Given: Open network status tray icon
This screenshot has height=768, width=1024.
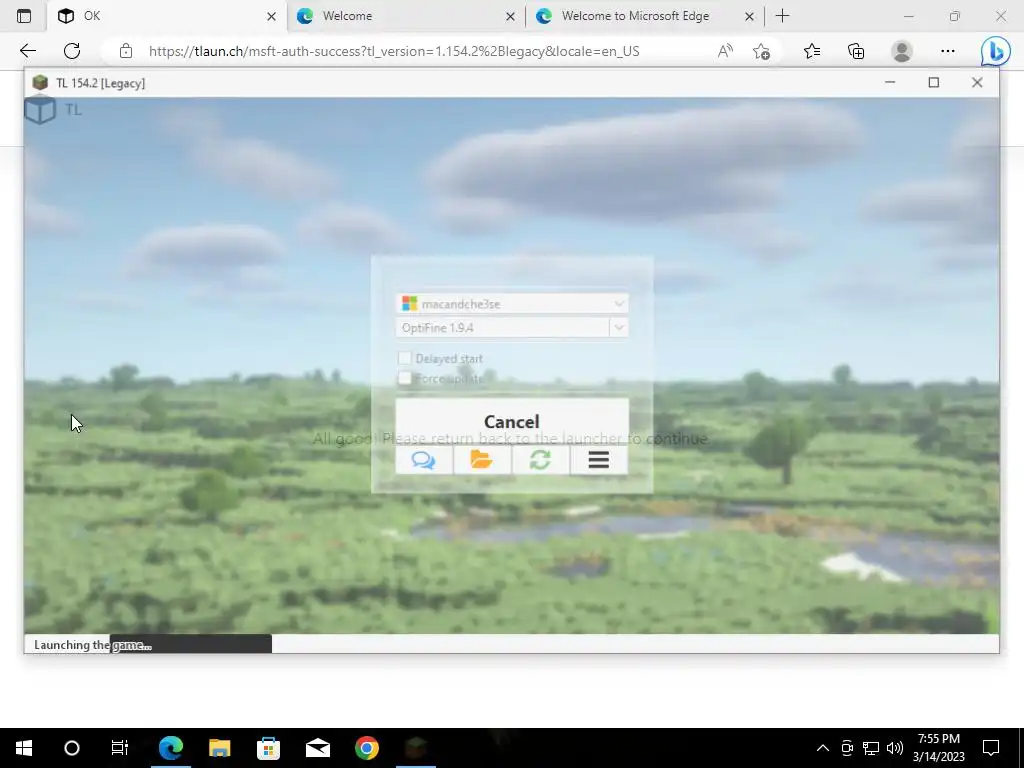Looking at the screenshot, I should (x=871, y=748).
